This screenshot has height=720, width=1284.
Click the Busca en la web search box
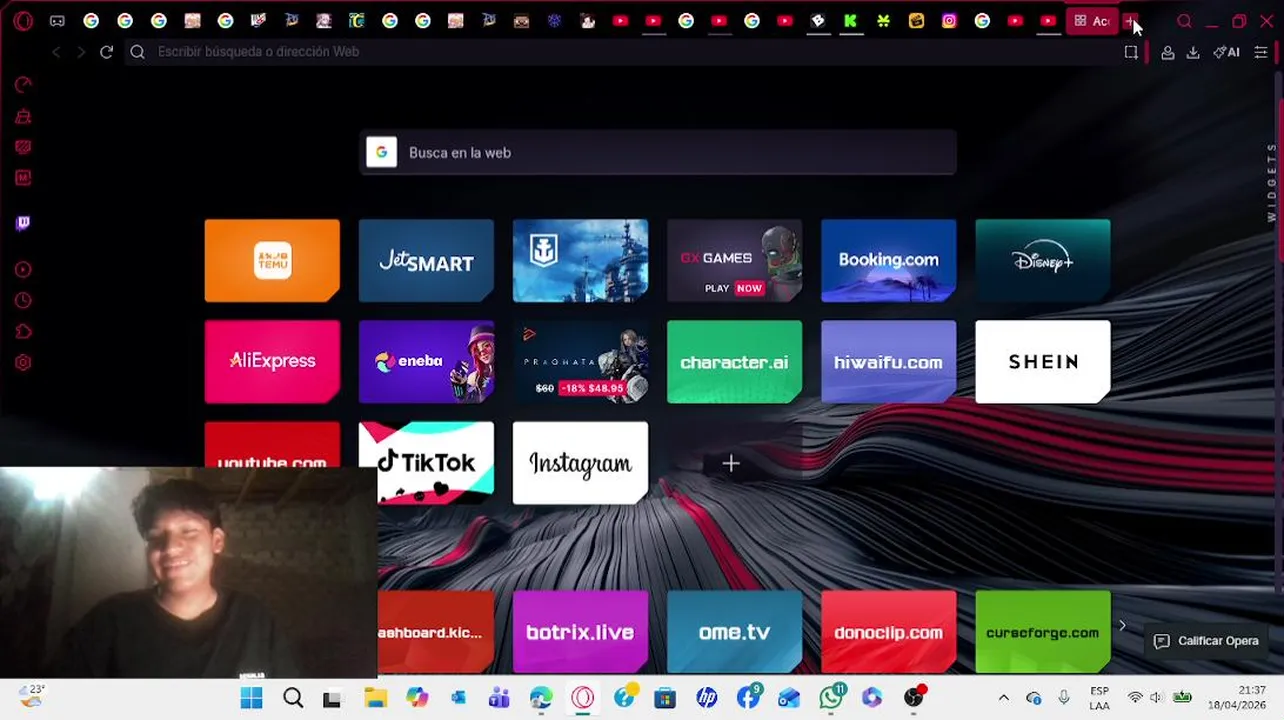[658, 152]
